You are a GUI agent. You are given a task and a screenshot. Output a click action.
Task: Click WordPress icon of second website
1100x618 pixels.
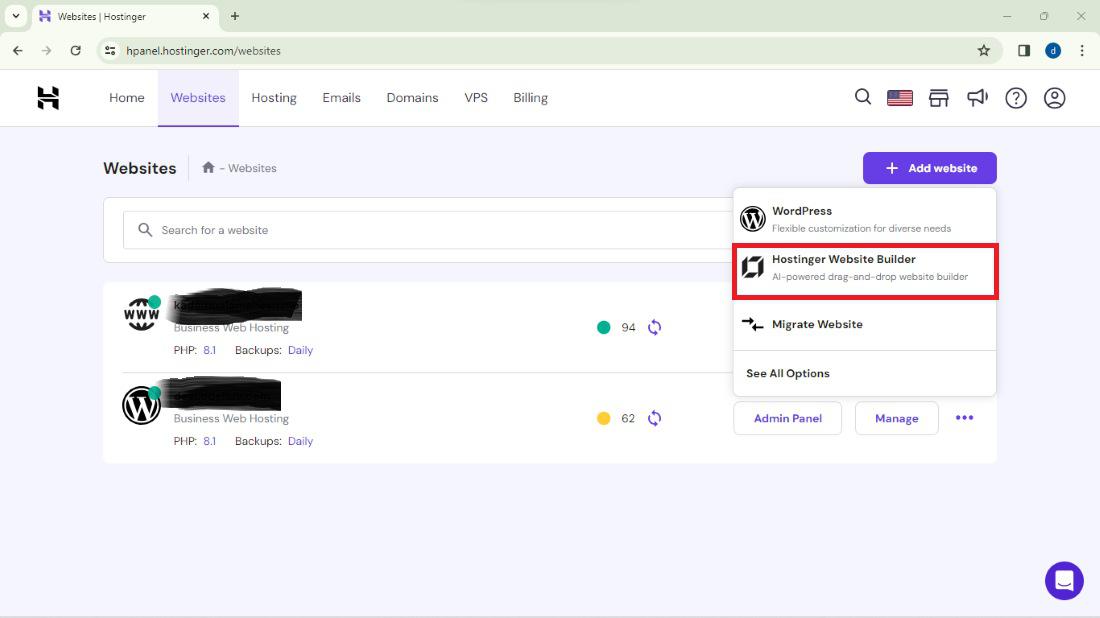click(141, 405)
